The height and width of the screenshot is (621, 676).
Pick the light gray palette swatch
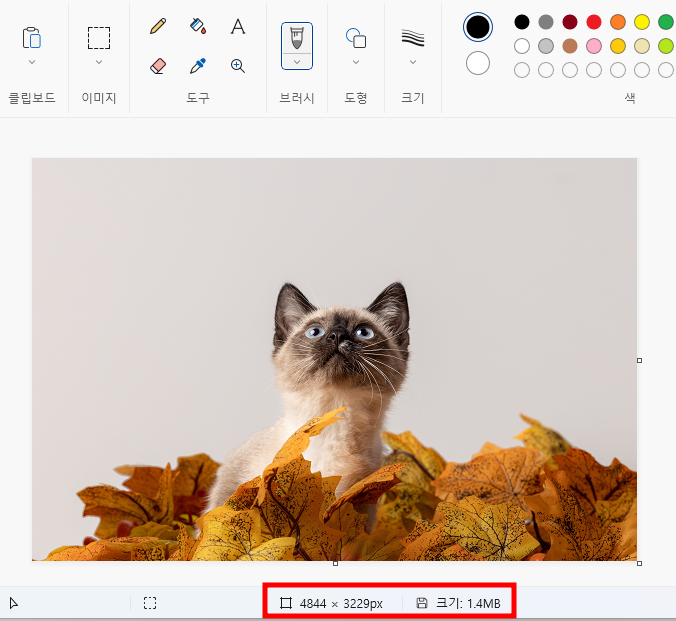[x=546, y=46]
